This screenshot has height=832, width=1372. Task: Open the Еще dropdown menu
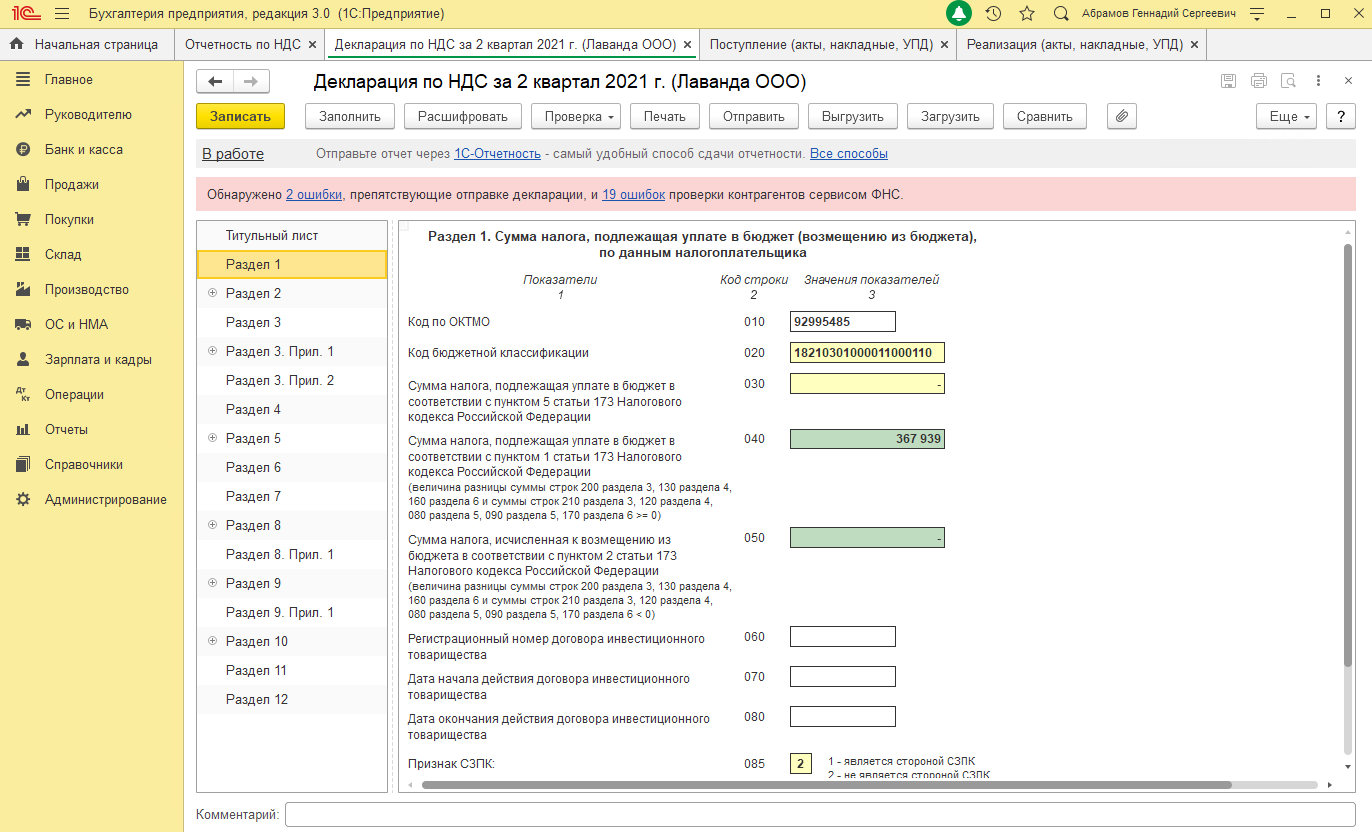tap(1287, 116)
